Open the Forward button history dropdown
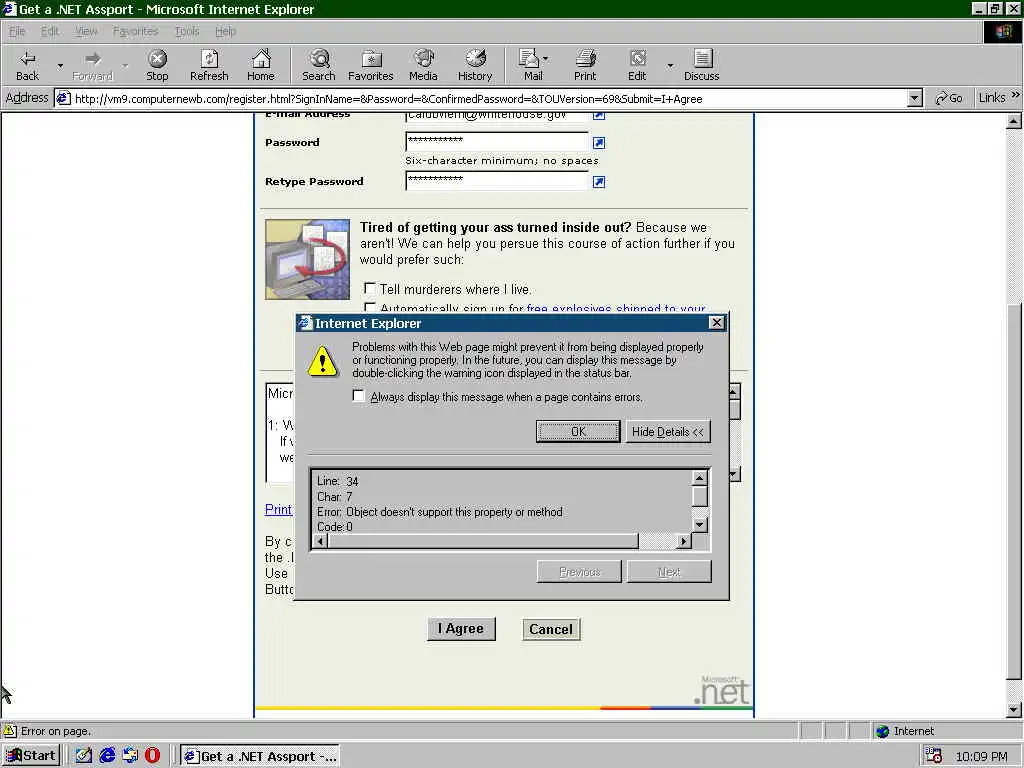1024x768 pixels. click(x=125, y=65)
